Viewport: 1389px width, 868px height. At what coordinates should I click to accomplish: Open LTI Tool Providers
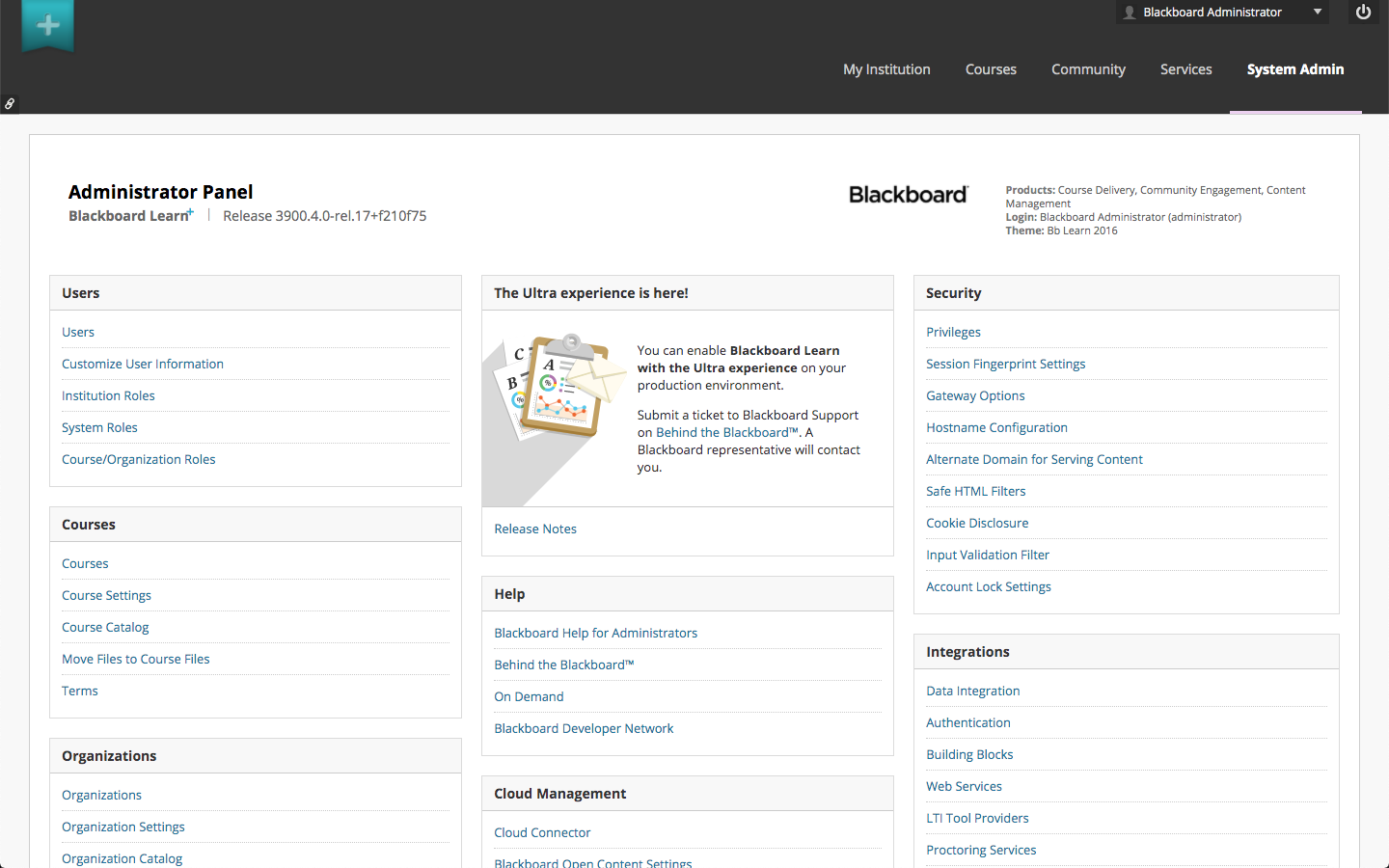[977, 818]
